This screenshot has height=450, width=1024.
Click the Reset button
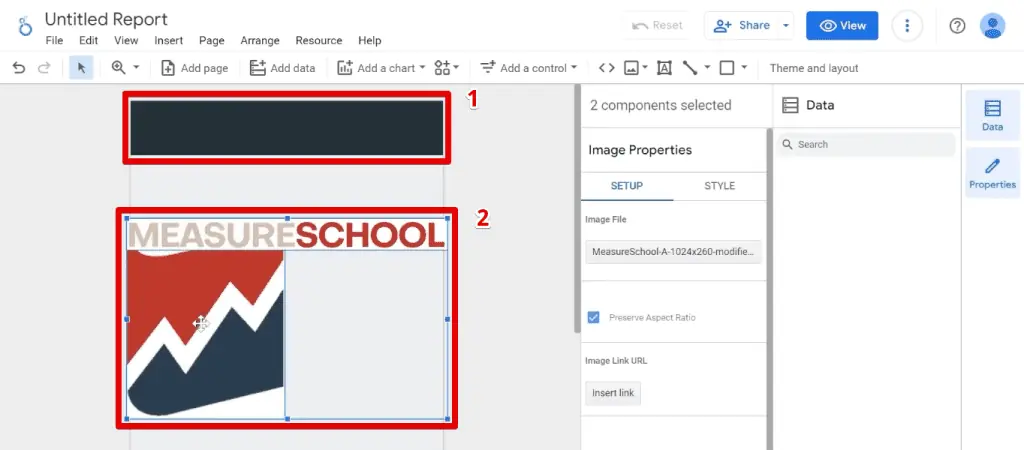tap(658, 25)
